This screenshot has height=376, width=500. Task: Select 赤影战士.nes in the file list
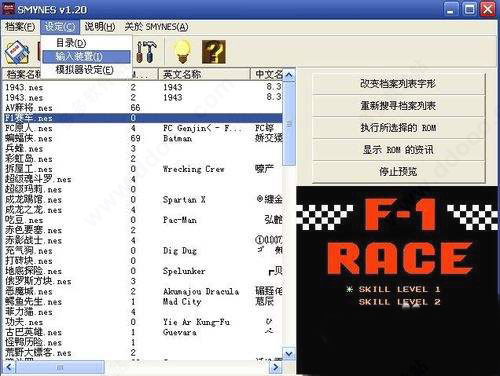tap(33, 241)
